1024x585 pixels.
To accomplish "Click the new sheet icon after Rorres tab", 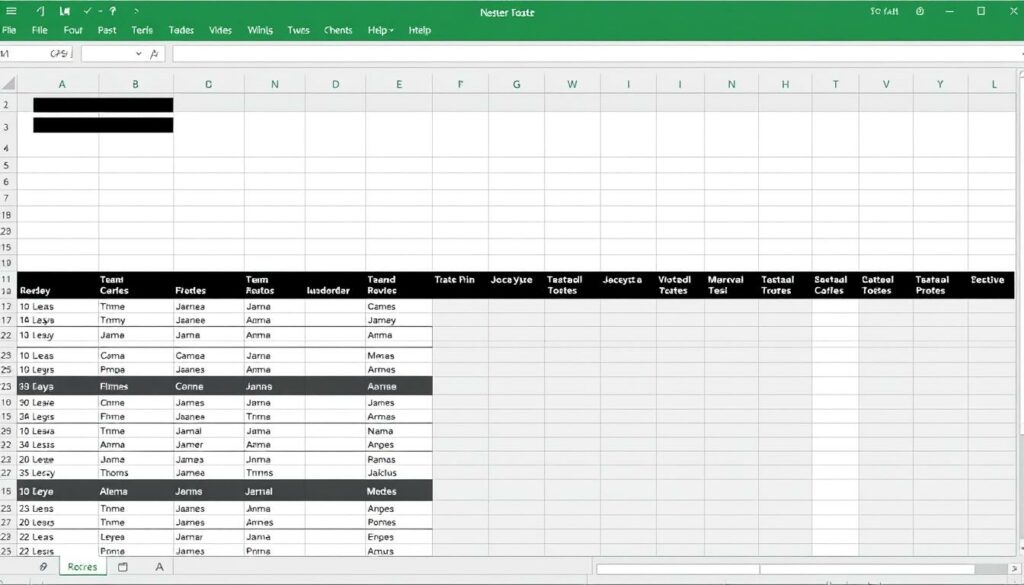I will point(122,567).
